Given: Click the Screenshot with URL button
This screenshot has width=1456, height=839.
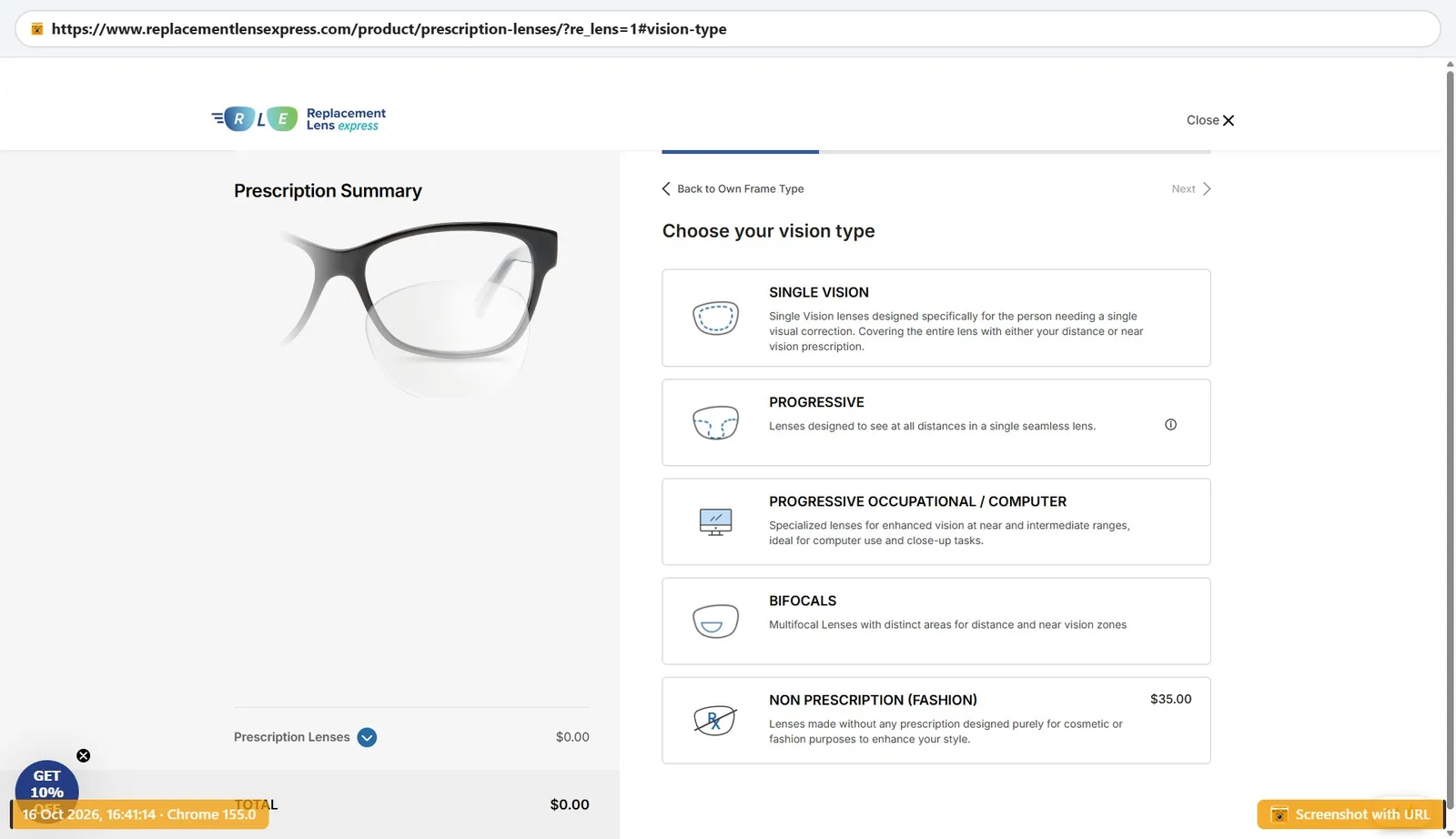Looking at the screenshot, I should point(1350,814).
